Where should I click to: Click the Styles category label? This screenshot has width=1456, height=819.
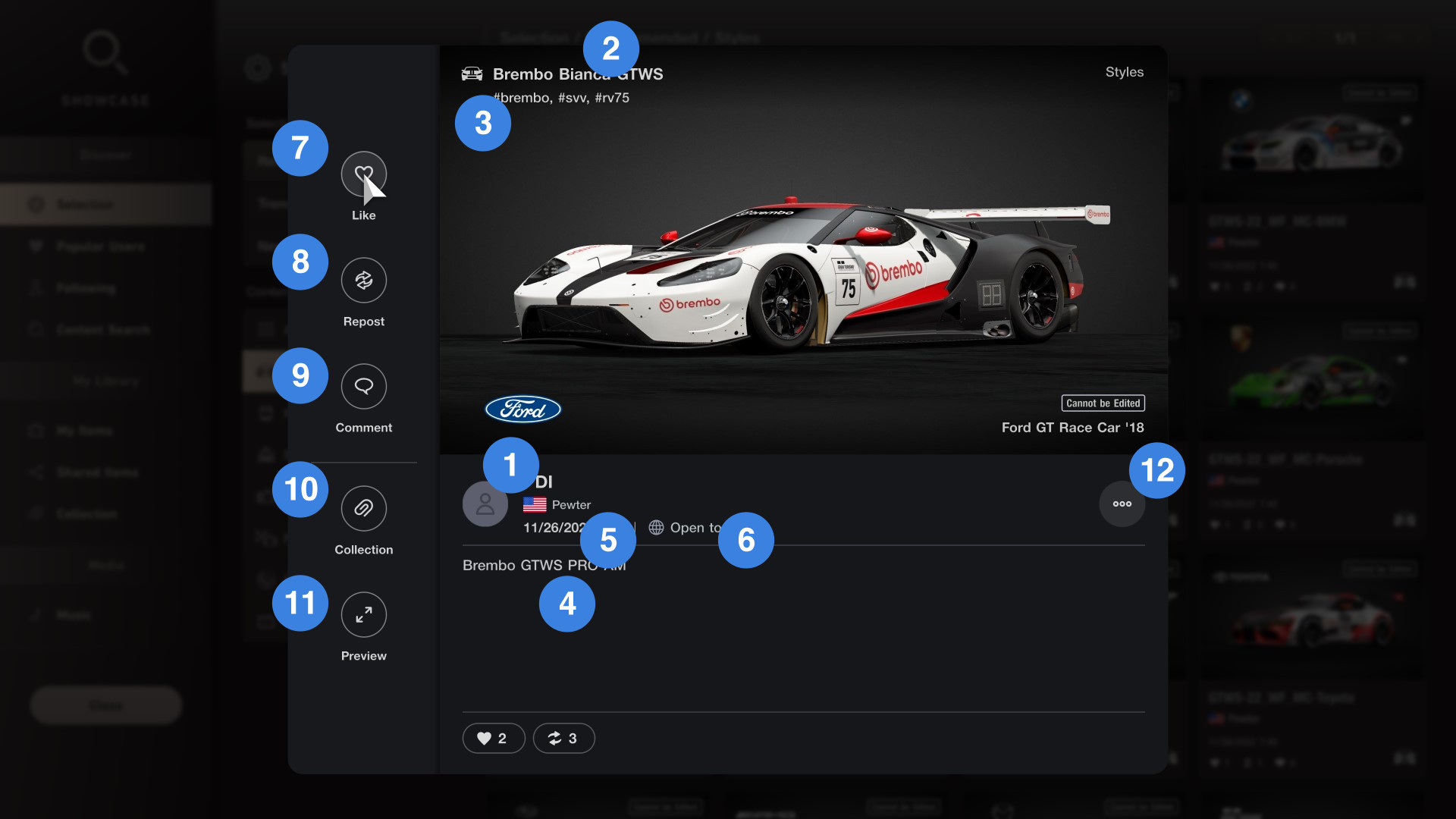click(x=1124, y=72)
